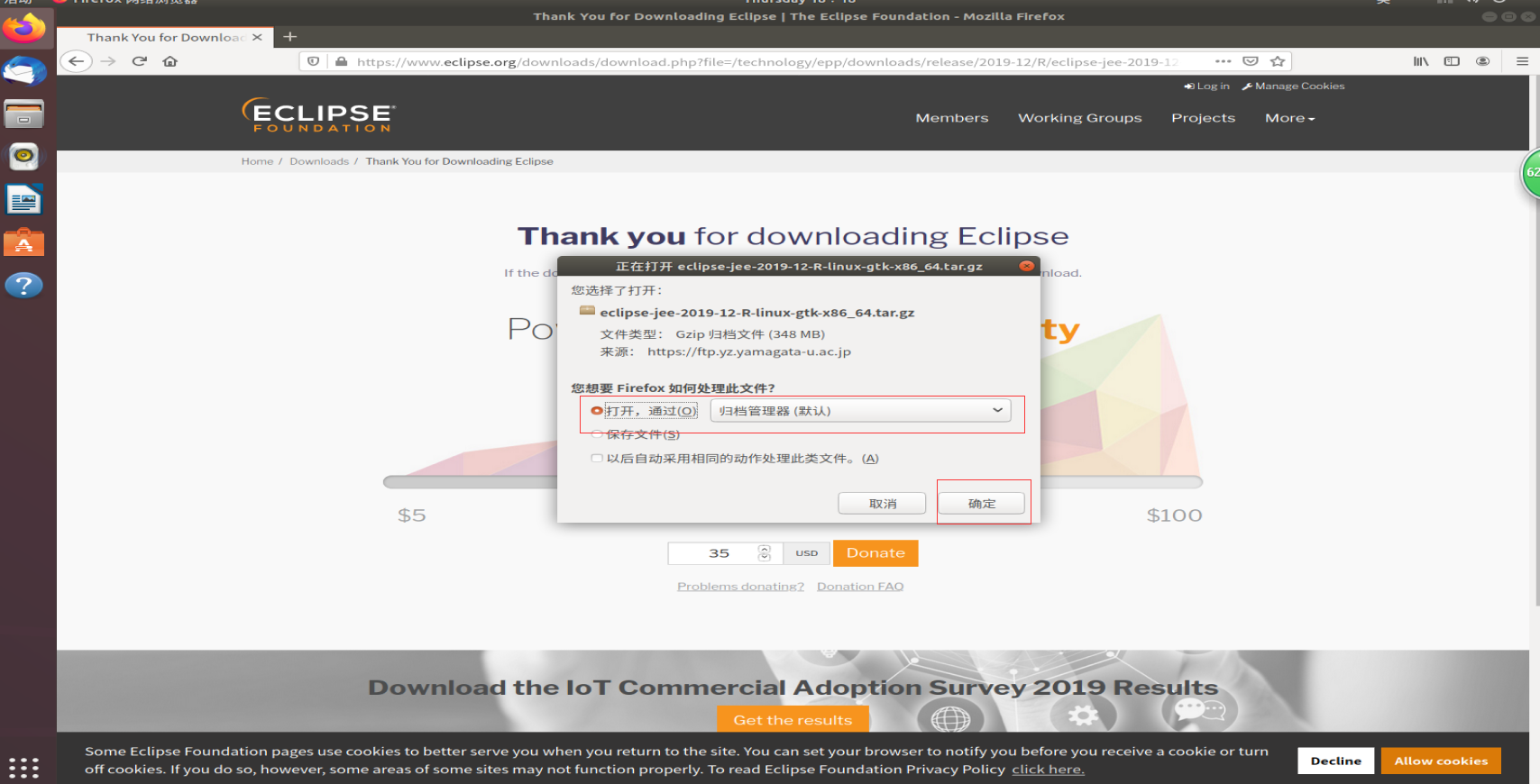Open the Donation FAQ link
Screen dimensions: 1540x784
click(x=860, y=587)
